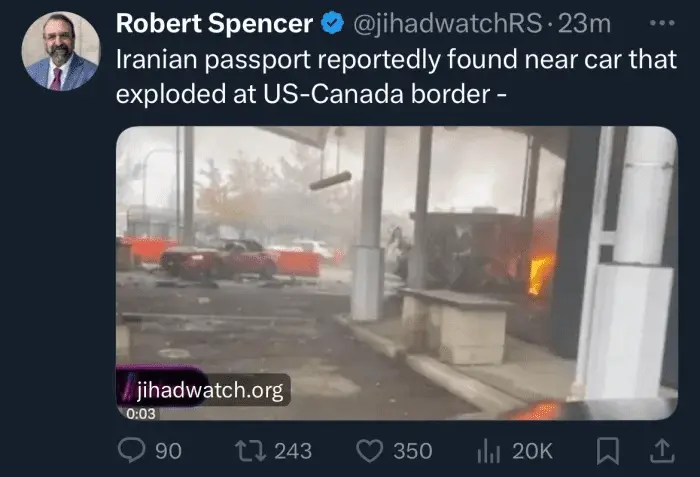Open view analytics bar chart icon
Image resolution: width=700 pixels, height=477 pixels.
click(x=489, y=451)
